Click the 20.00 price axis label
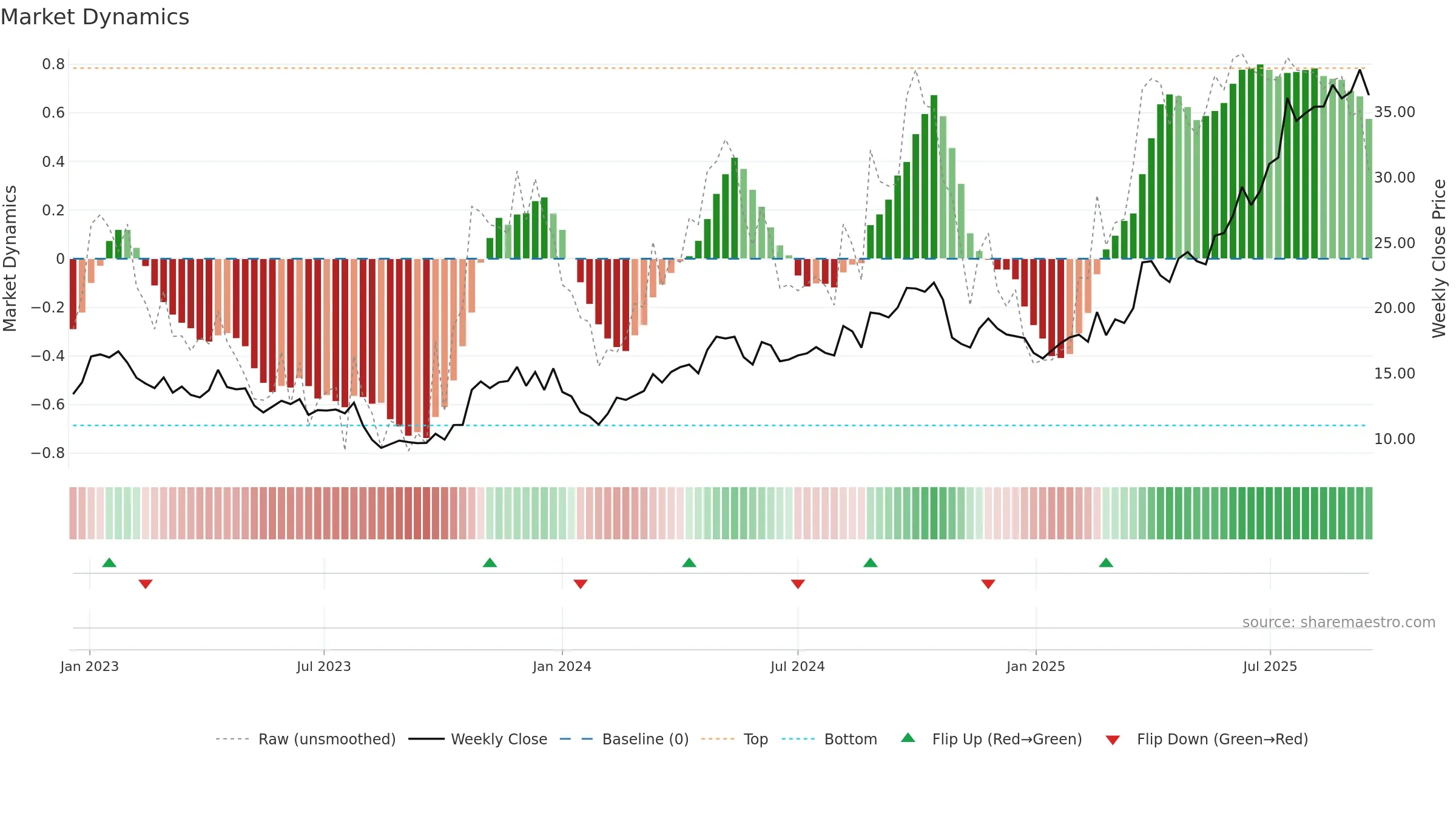1456x819 pixels. pyautogui.click(x=1395, y=308)
